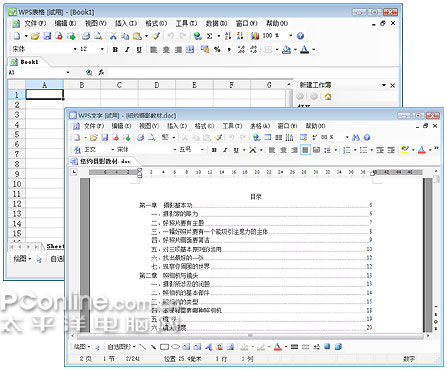The width and height of the screenshot is (447, 370).
Task: Click the AutoSum sigma icon in spreadsheet toolbar
Action: tap(209, 36)
